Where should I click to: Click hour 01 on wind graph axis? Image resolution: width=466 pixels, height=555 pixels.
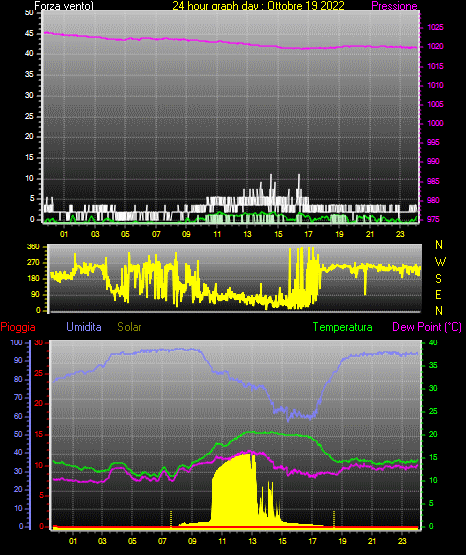[64, 234]
